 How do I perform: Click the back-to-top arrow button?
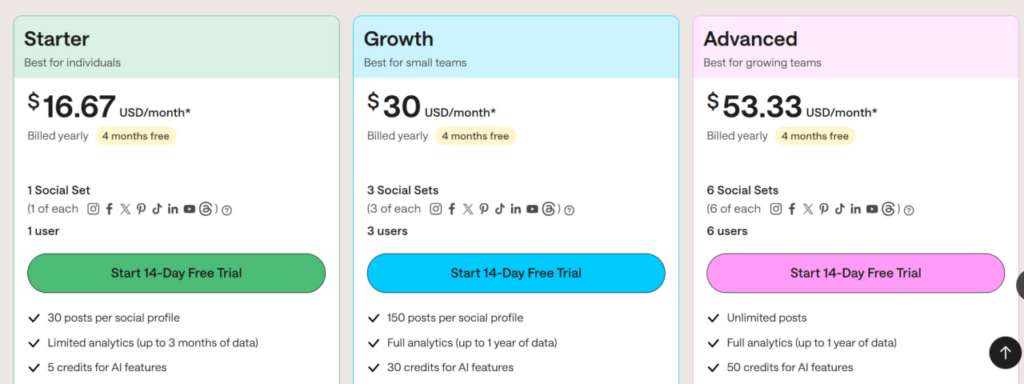(x=1005, y=353)
